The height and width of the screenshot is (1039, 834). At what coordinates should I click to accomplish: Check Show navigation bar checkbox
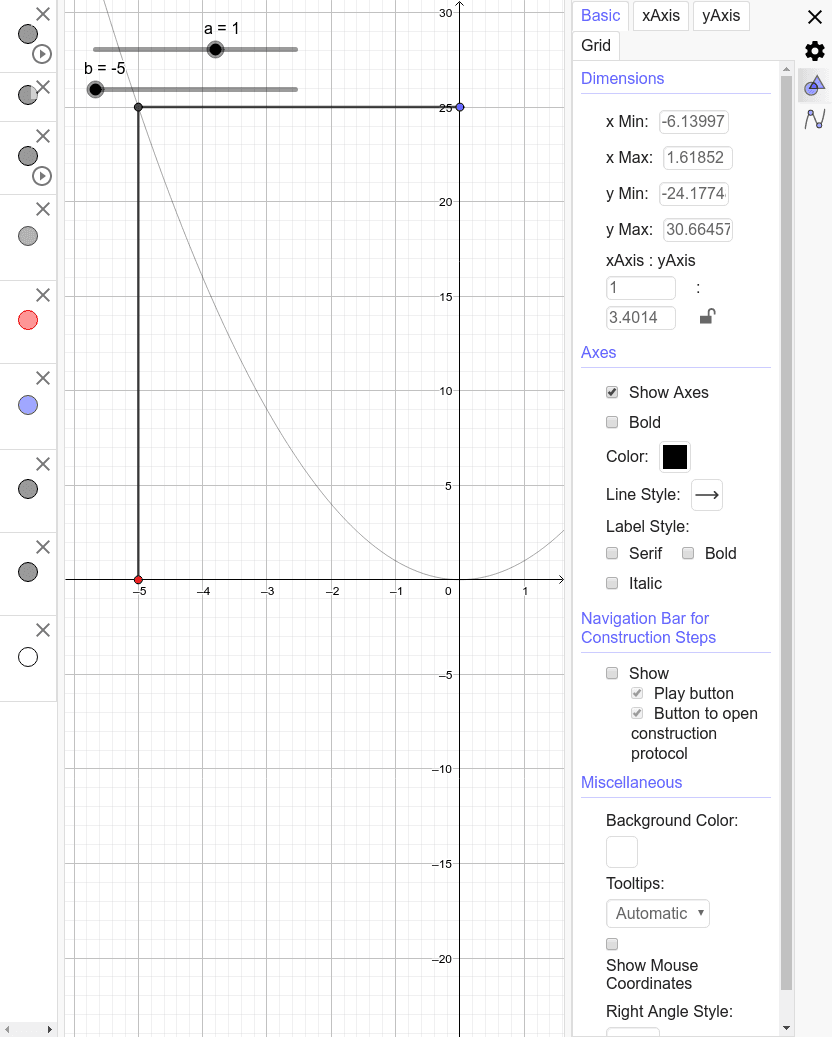pos(612,673)
